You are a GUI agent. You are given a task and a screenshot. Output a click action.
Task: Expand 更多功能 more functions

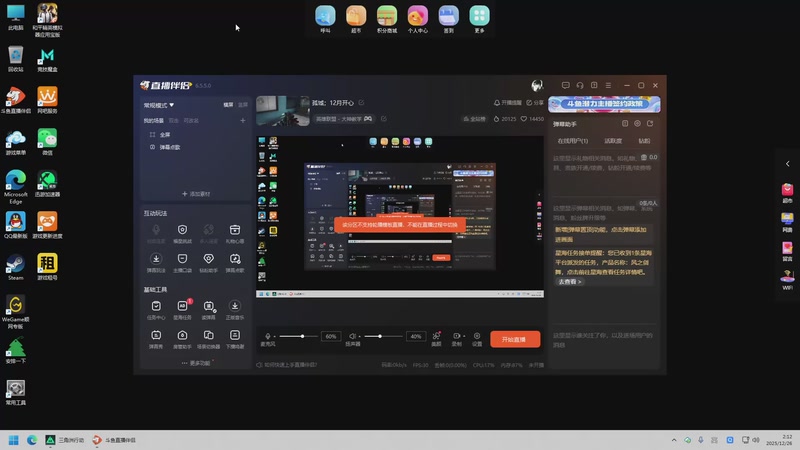196,363
